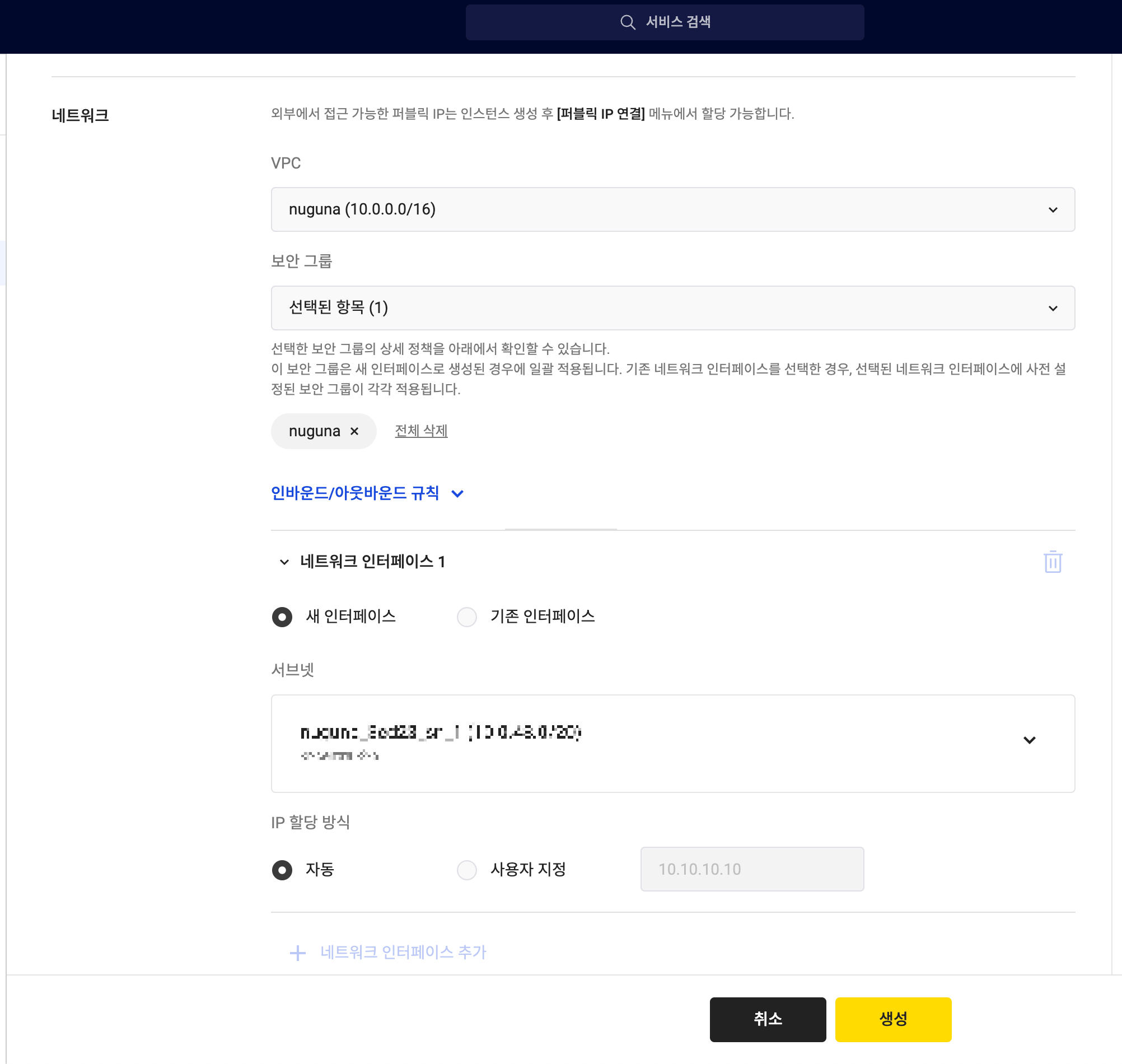The width and height of the screenshot is (1122, 1064).
Task: Delete network interface 1 with trash icon
Action: pos(1052,562)
